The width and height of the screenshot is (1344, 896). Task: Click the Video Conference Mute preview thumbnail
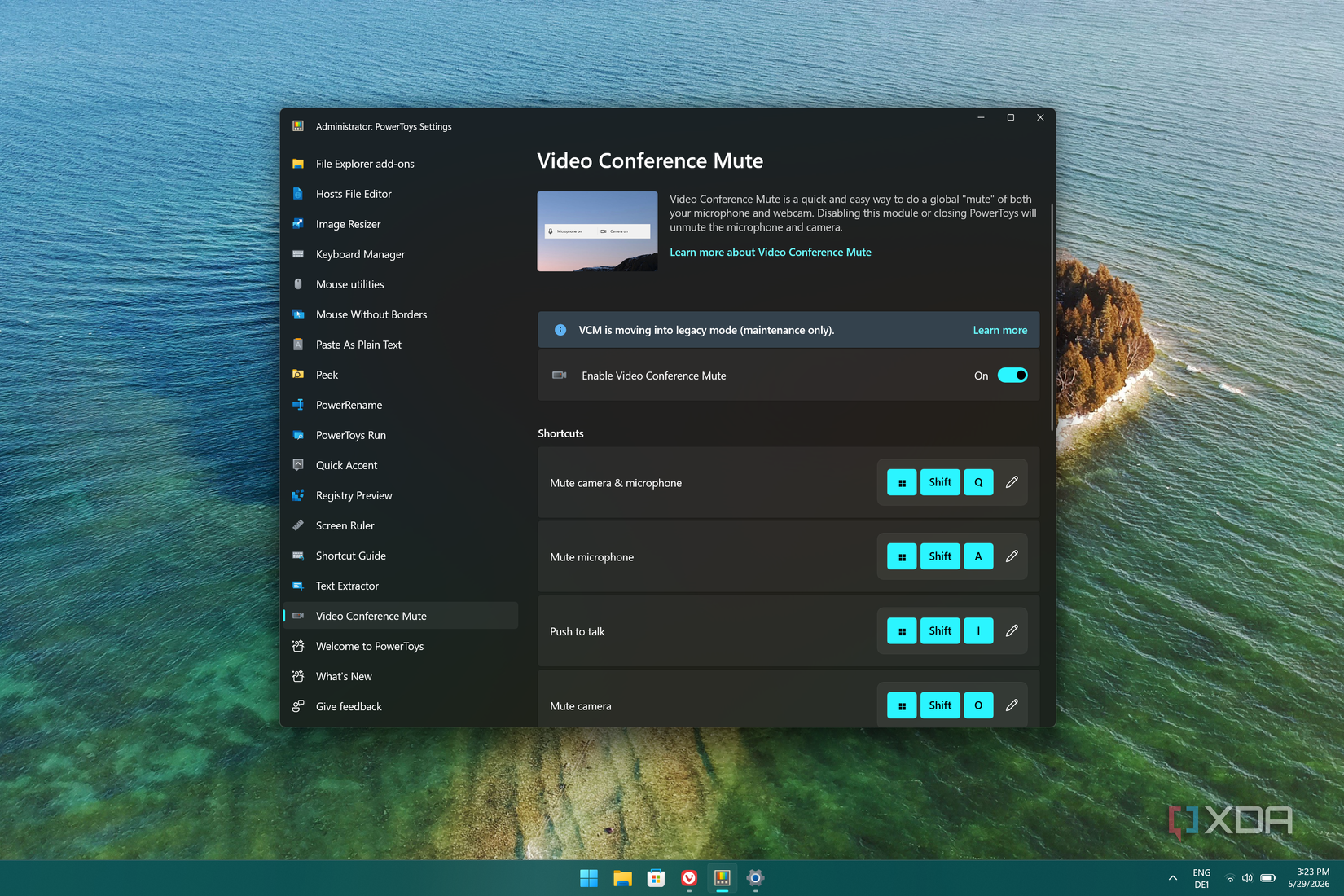(x=597, y=231)
